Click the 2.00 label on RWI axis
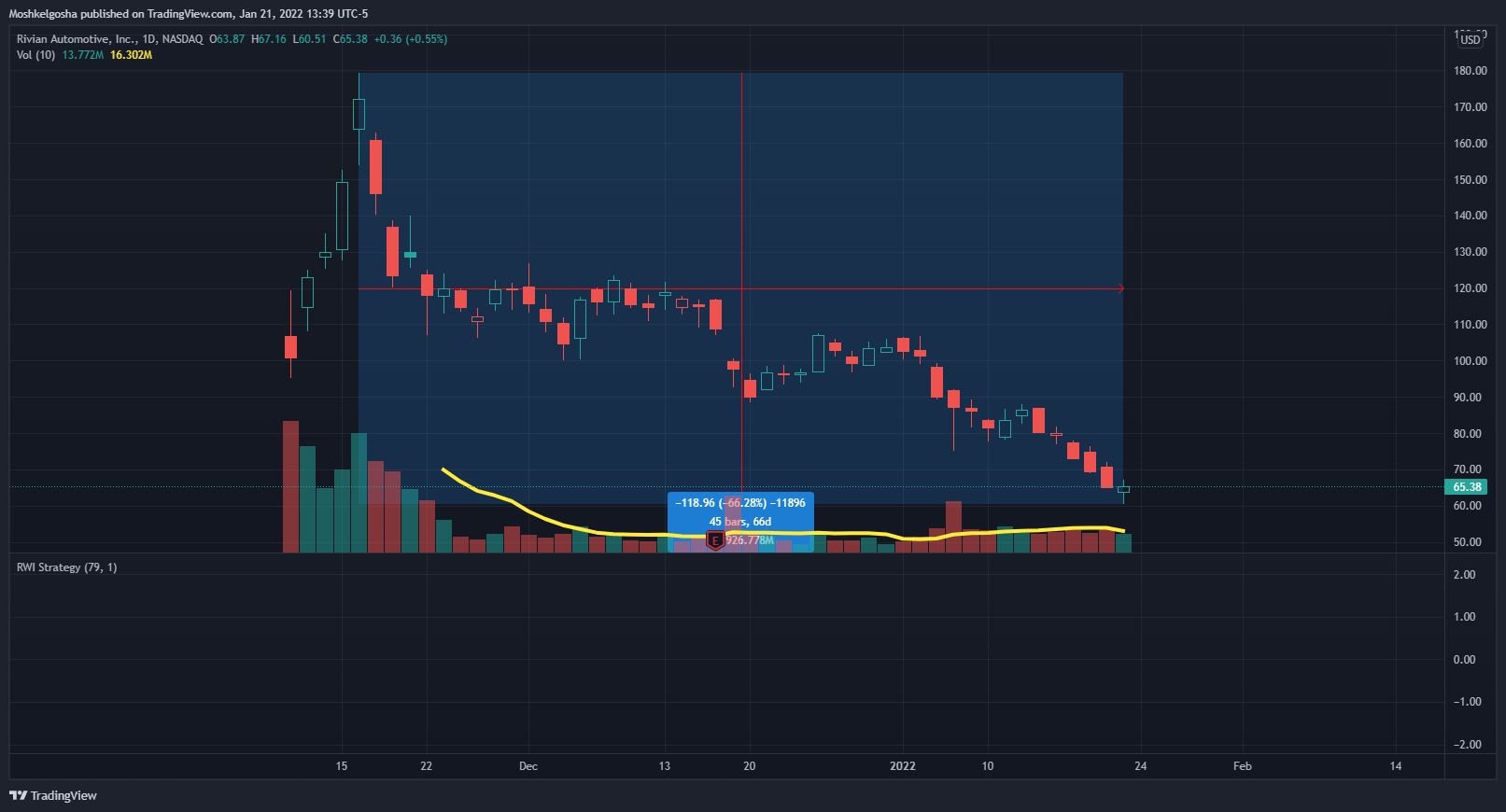Screen dimensions: 1506x812 [x=1465, y=575]
